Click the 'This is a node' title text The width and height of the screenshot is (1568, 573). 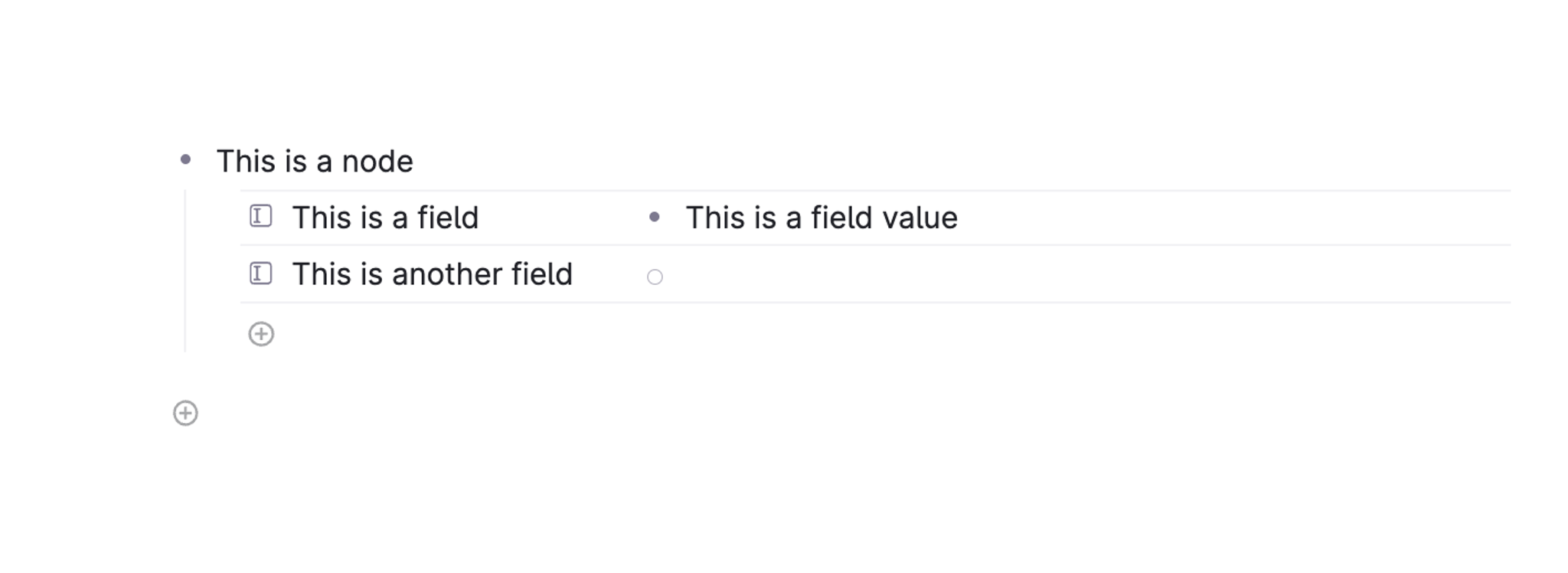[315, 160]
